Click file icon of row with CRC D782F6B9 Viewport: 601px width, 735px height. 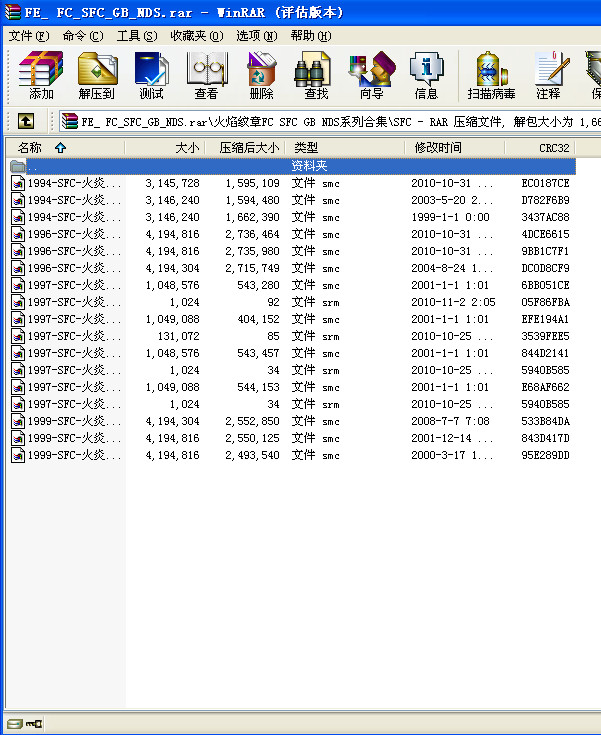tap(18, 200)
